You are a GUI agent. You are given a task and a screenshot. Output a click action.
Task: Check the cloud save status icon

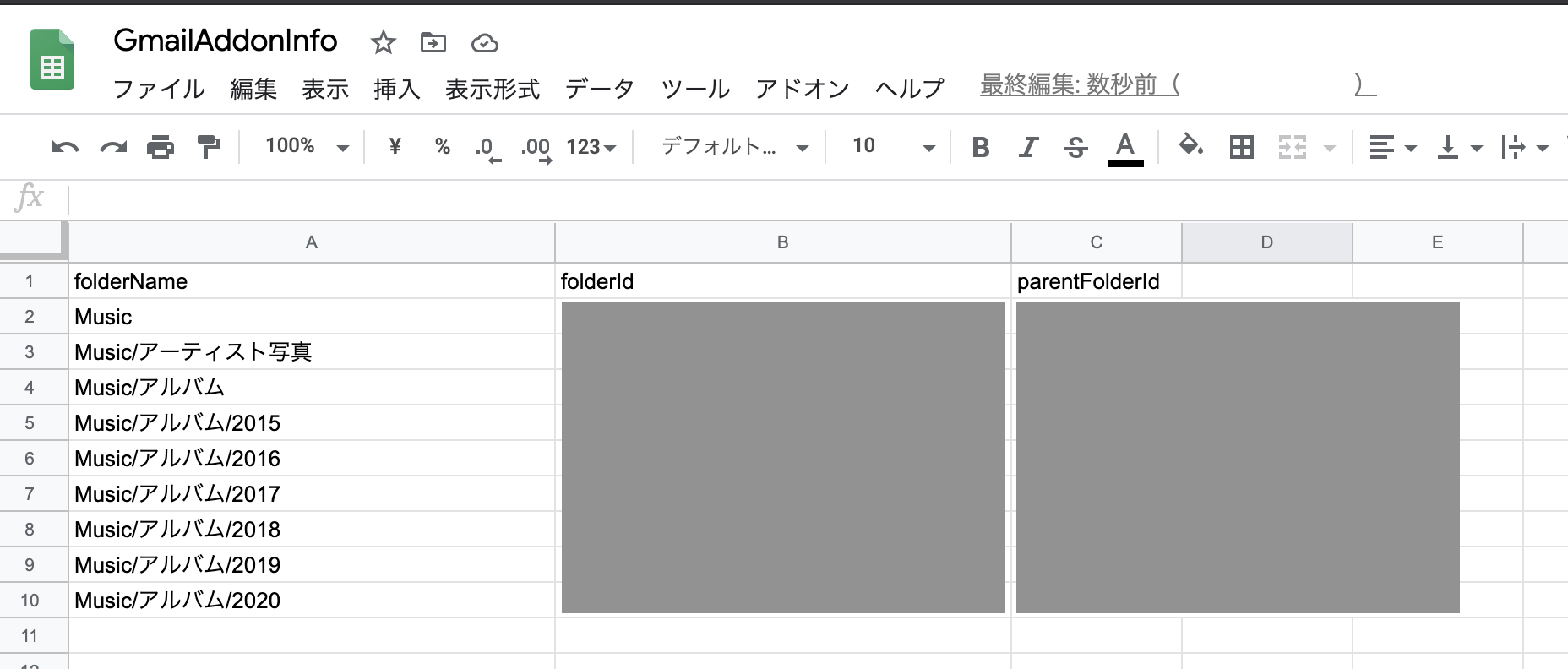[484, 43]
